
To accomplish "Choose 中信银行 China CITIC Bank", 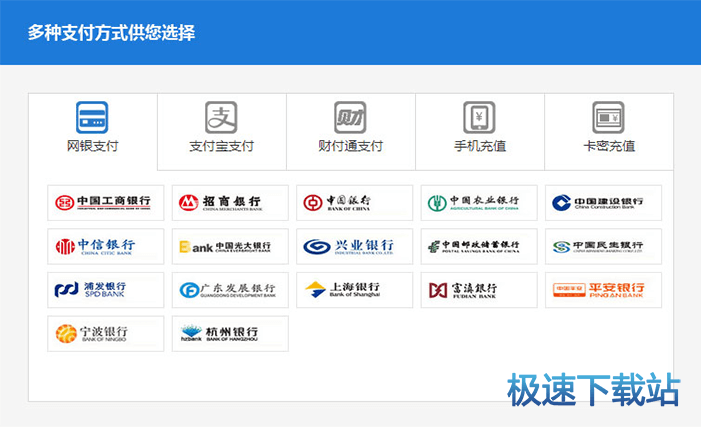I will (106, 246).
